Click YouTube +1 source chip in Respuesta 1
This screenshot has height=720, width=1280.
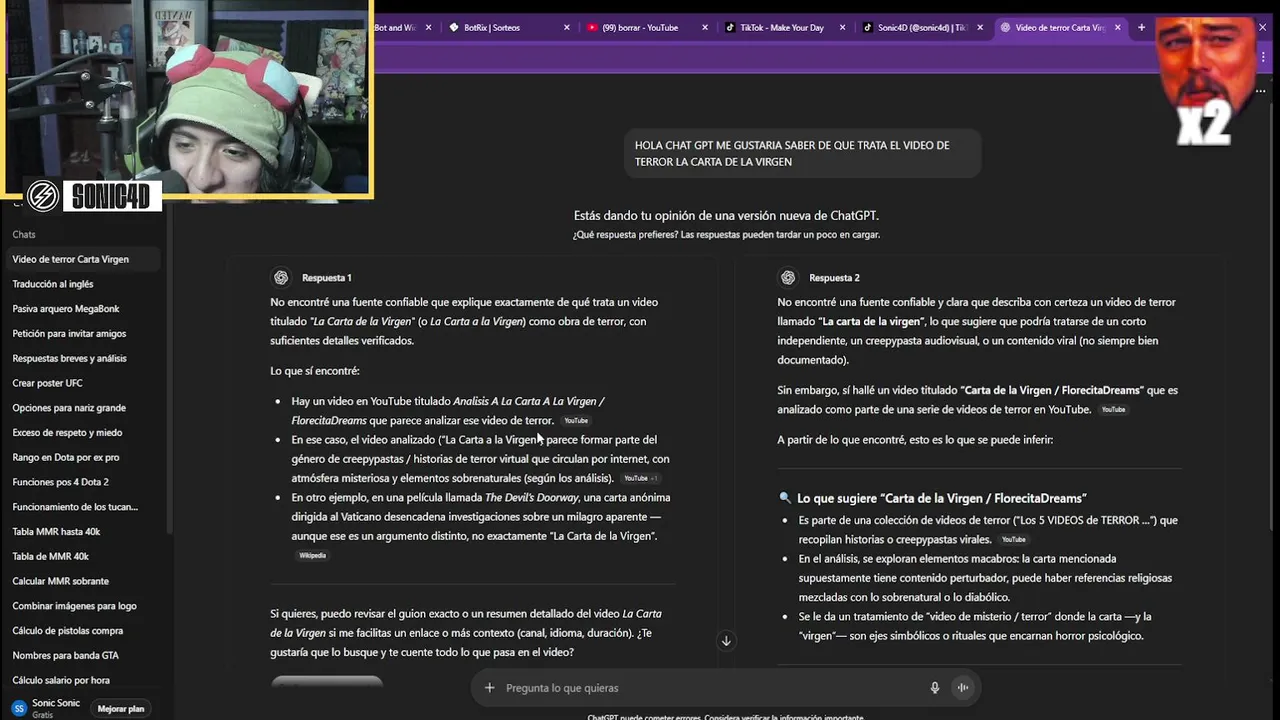[640, 479]
